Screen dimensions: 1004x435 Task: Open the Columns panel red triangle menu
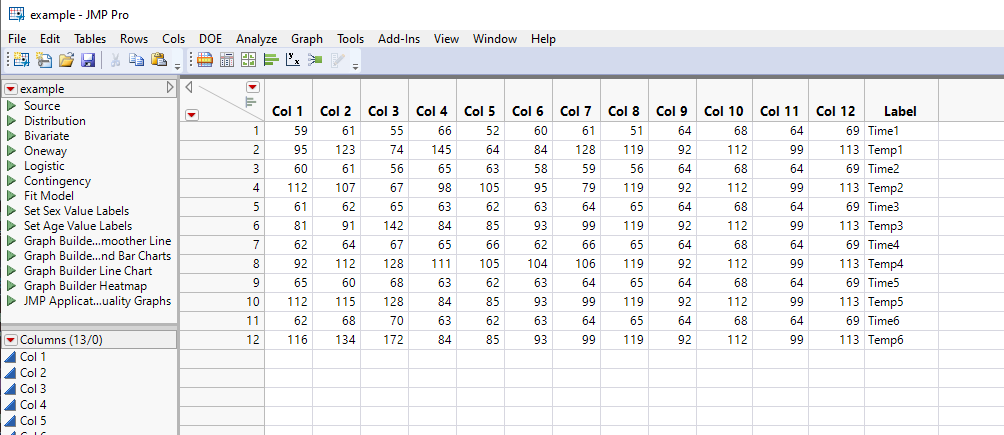11,340
